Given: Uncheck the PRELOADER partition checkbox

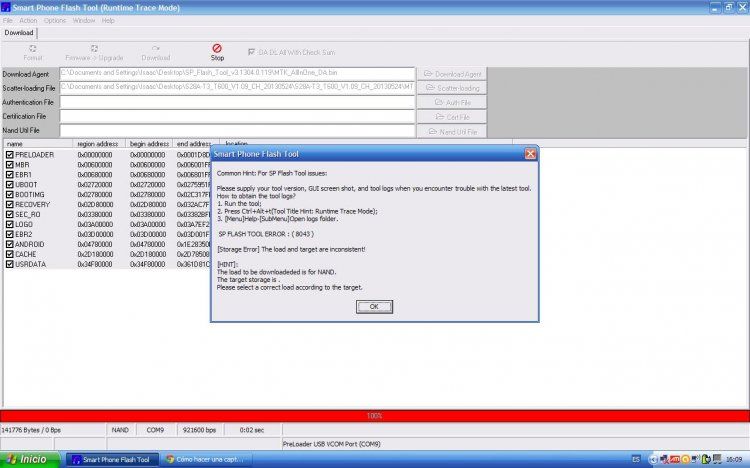Looking at the screenshot, I should (x=10, y=155).
